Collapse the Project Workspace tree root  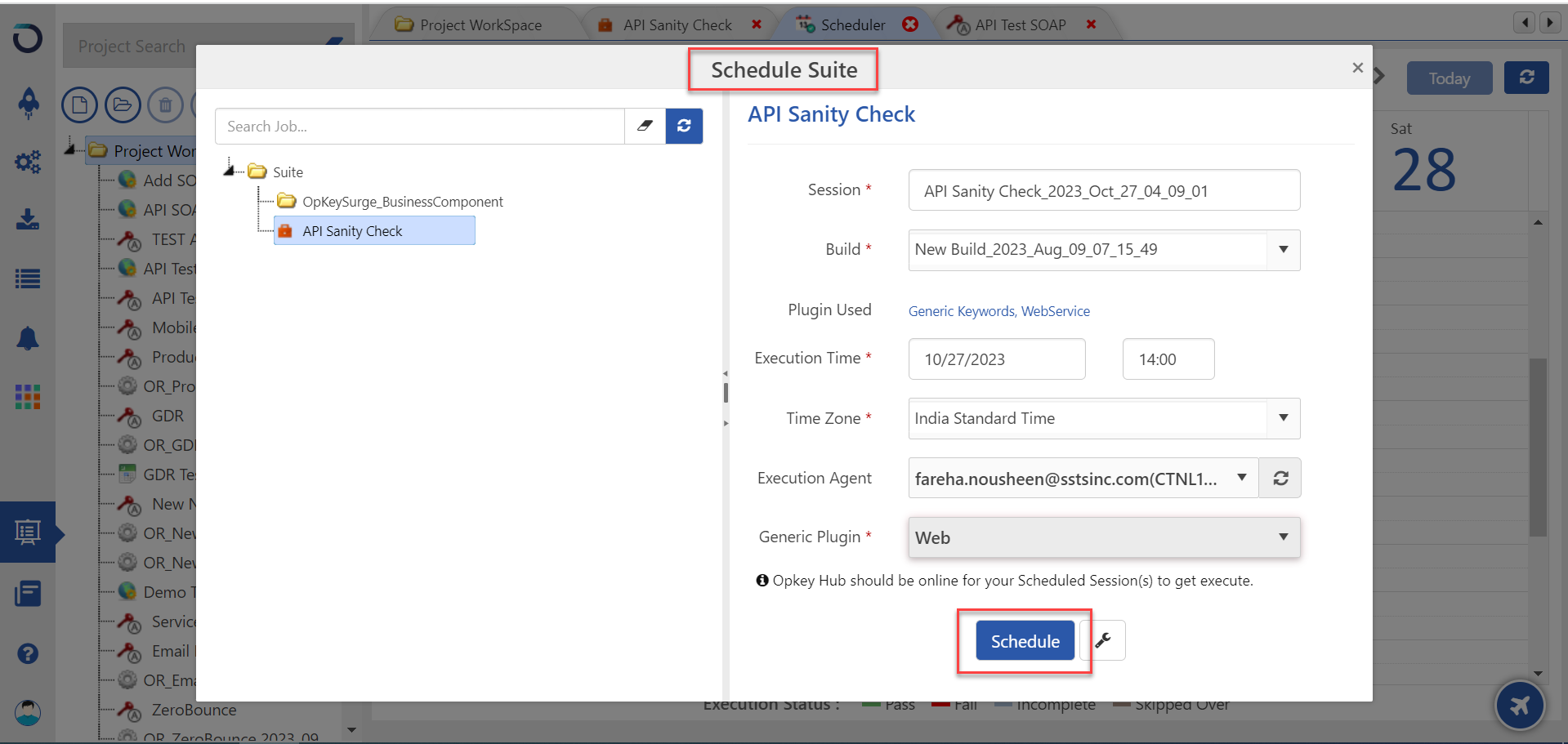point(71,149)
